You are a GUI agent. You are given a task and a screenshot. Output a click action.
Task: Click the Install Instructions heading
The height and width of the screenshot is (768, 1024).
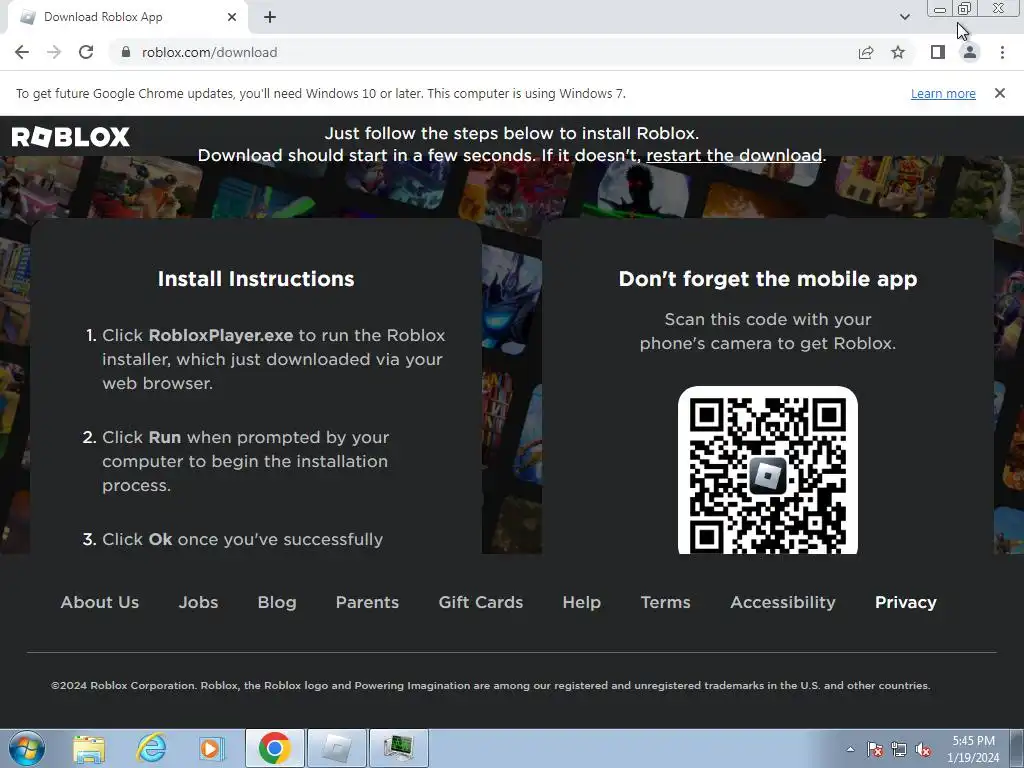[256, 279]
